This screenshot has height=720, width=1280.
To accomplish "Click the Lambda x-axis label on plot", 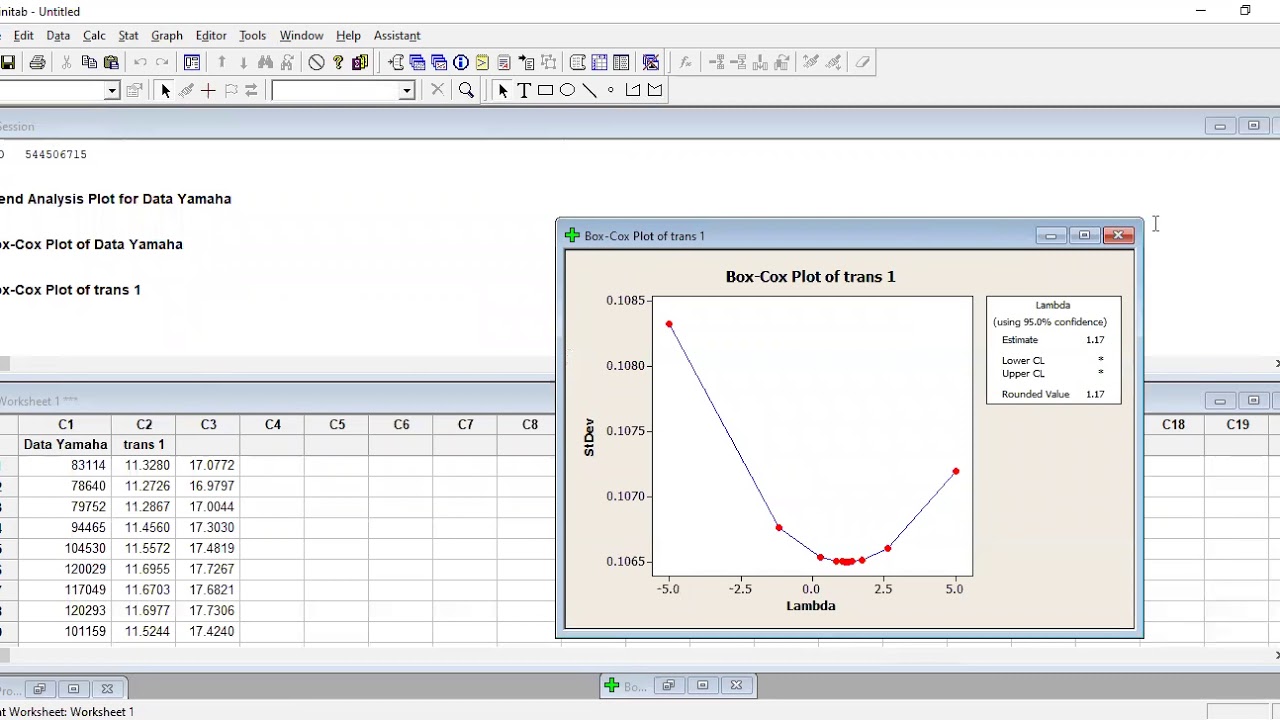I will (810, 606).
